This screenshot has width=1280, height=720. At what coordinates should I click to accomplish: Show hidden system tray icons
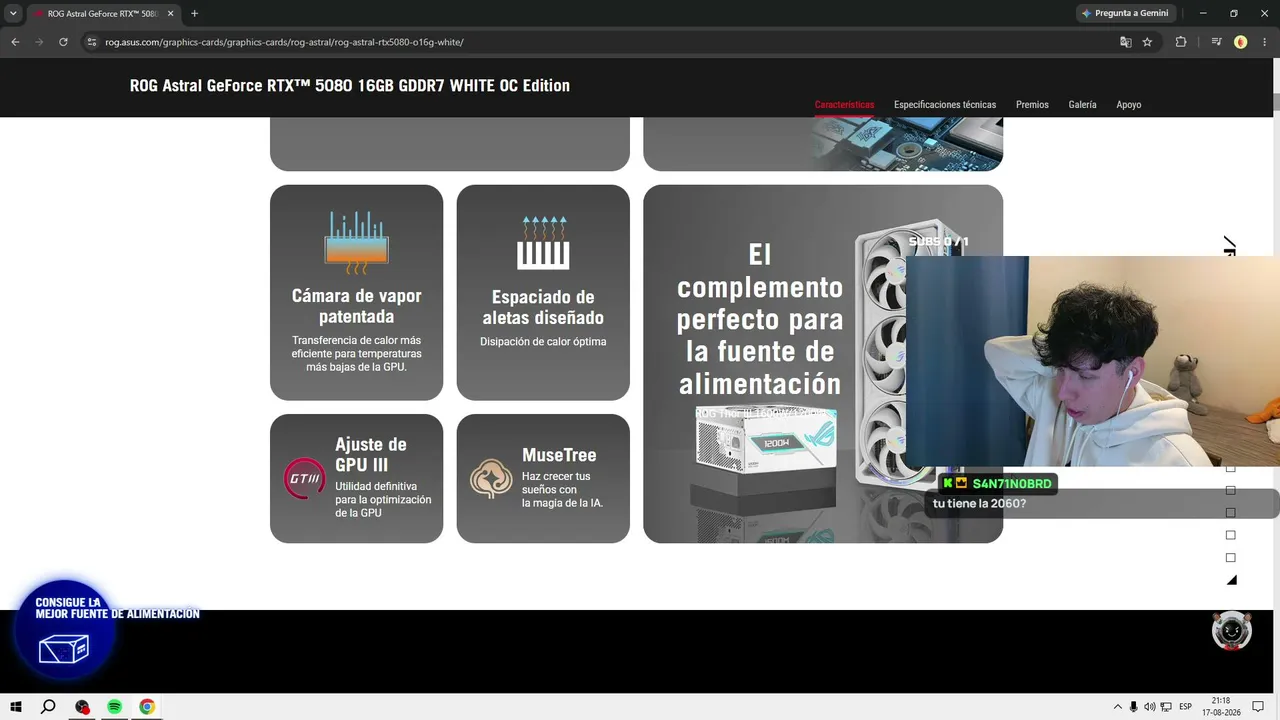click(1118, 707)
